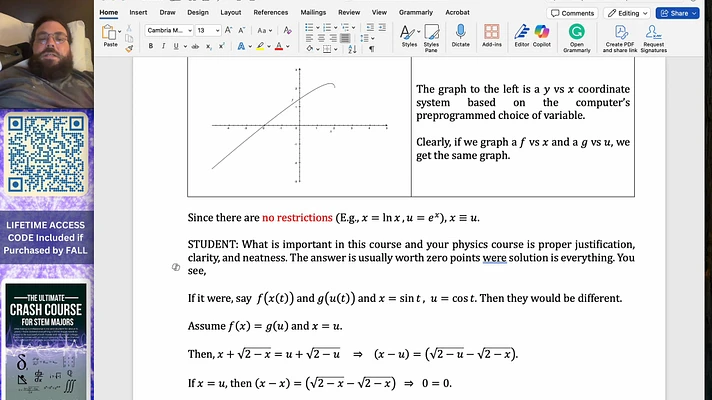Open Grammarly from the ribbon

pos(577,38)
